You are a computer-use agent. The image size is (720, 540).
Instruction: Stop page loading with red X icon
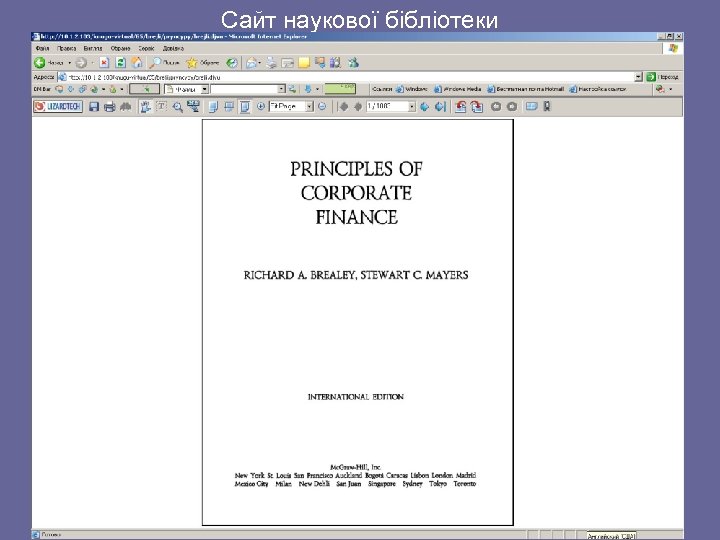click(x=104, y=63)
